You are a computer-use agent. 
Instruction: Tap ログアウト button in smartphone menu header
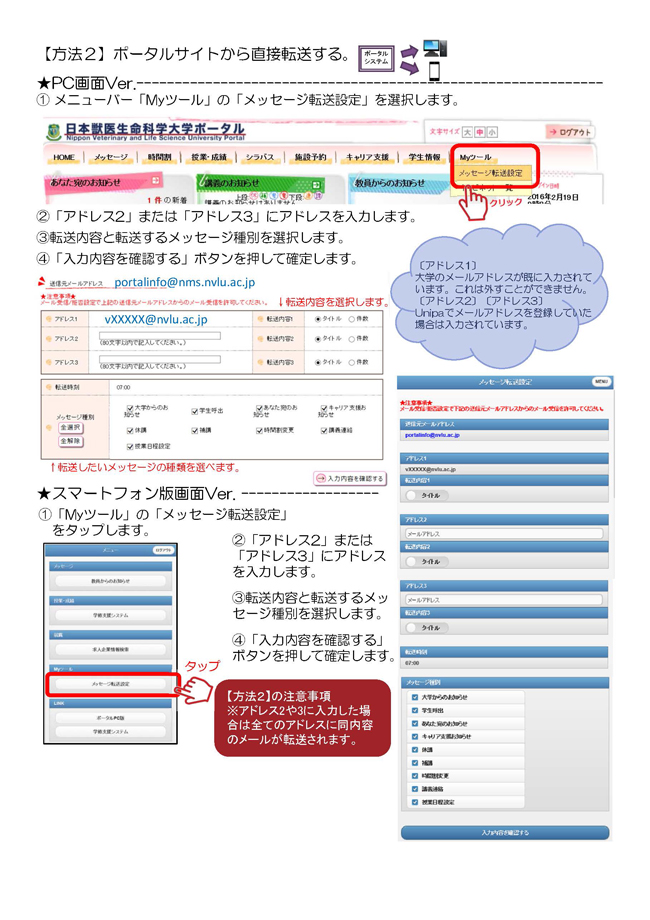click(x=163, y=550)
